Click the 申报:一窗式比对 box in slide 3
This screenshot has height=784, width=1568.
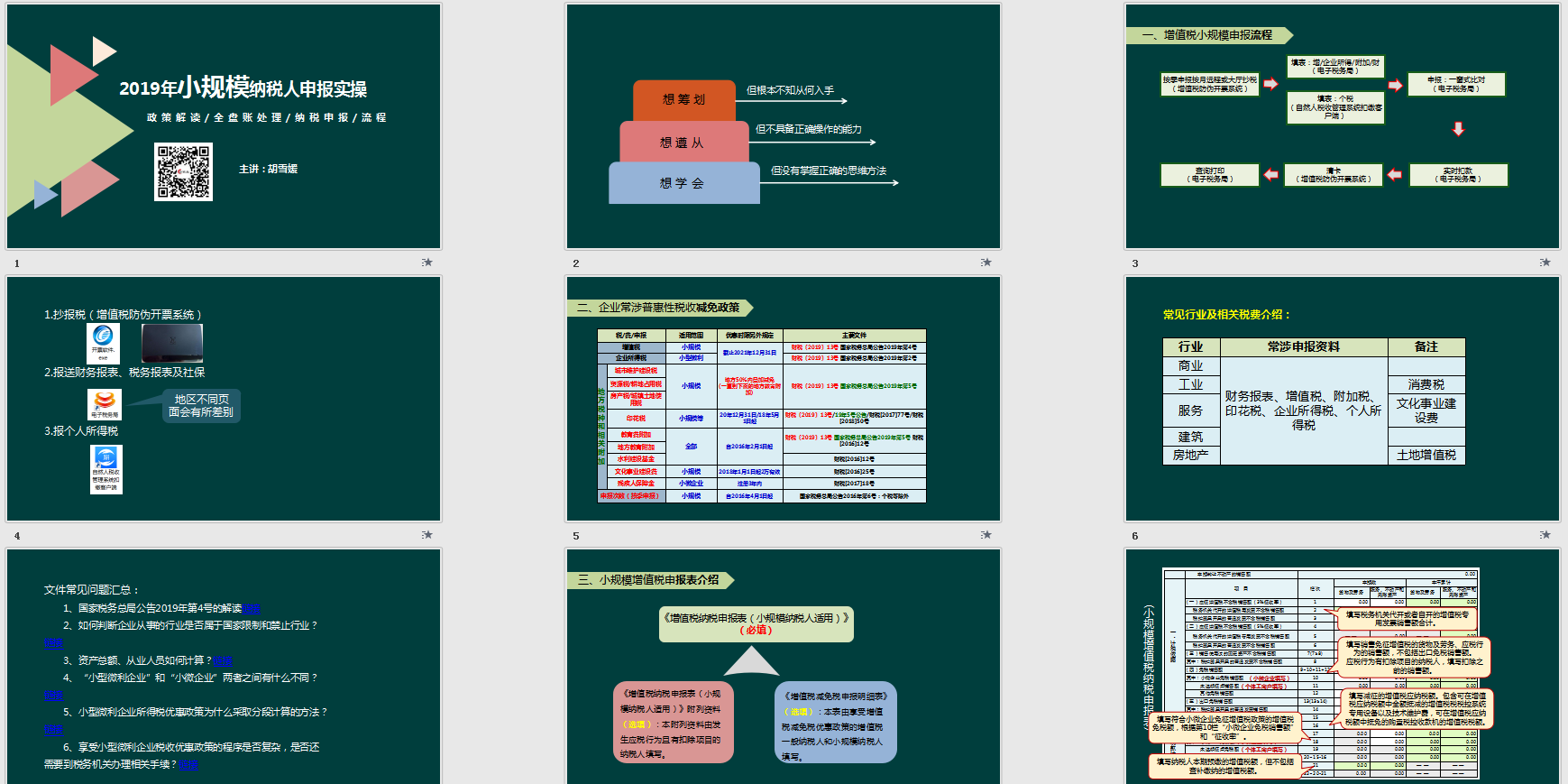click(1456, 84)
